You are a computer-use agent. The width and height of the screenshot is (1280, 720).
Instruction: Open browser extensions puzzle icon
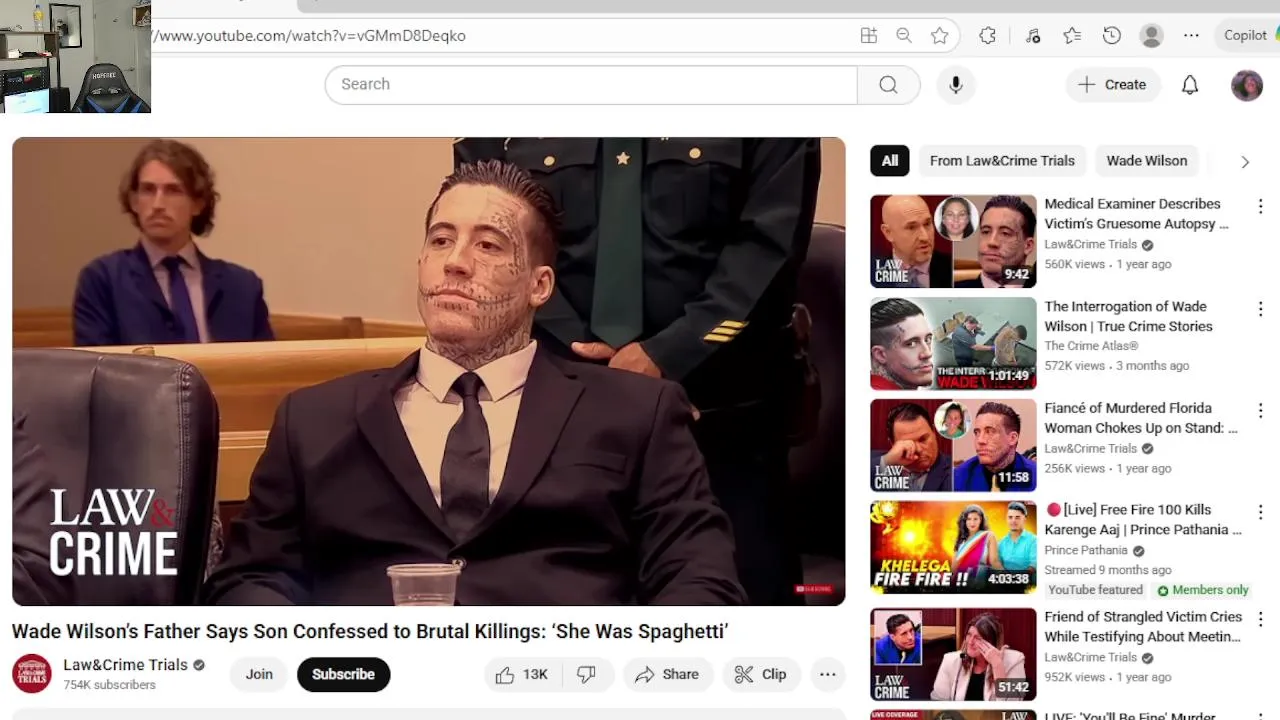click(988, 35)
